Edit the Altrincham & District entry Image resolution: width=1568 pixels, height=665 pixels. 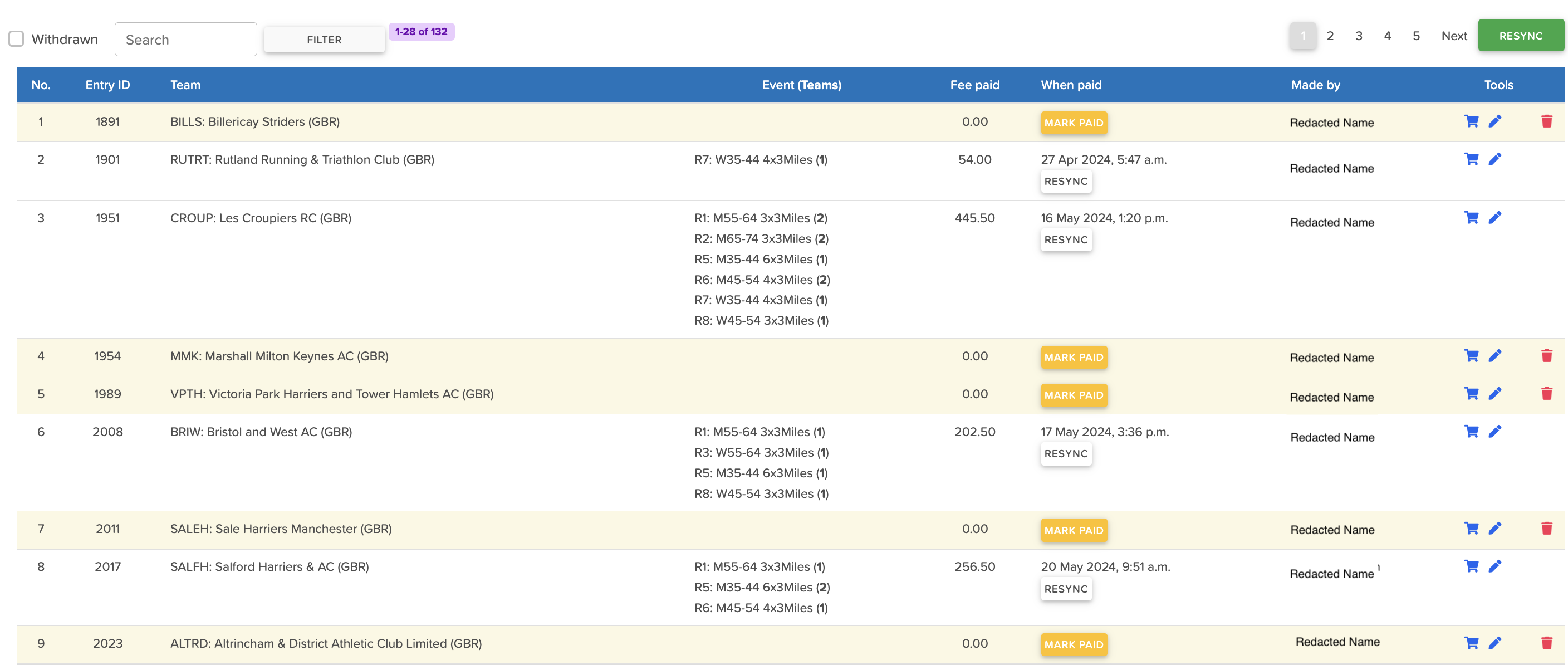tap(1495, 643)
